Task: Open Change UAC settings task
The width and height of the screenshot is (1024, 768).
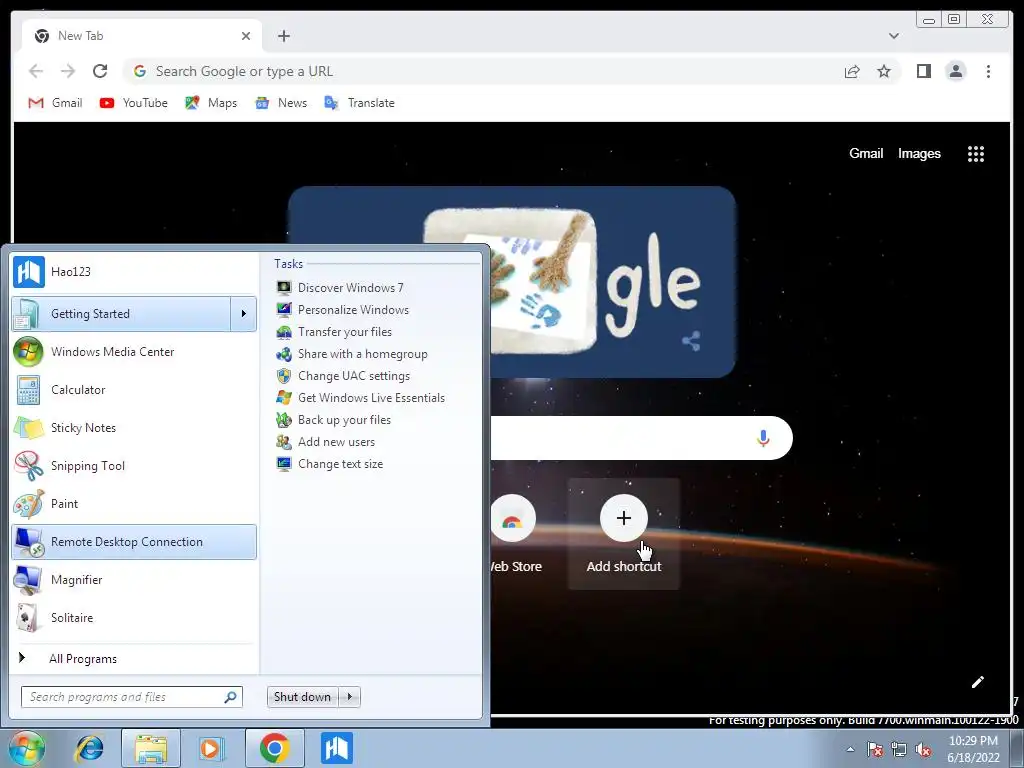Action: tap(344, 376)
